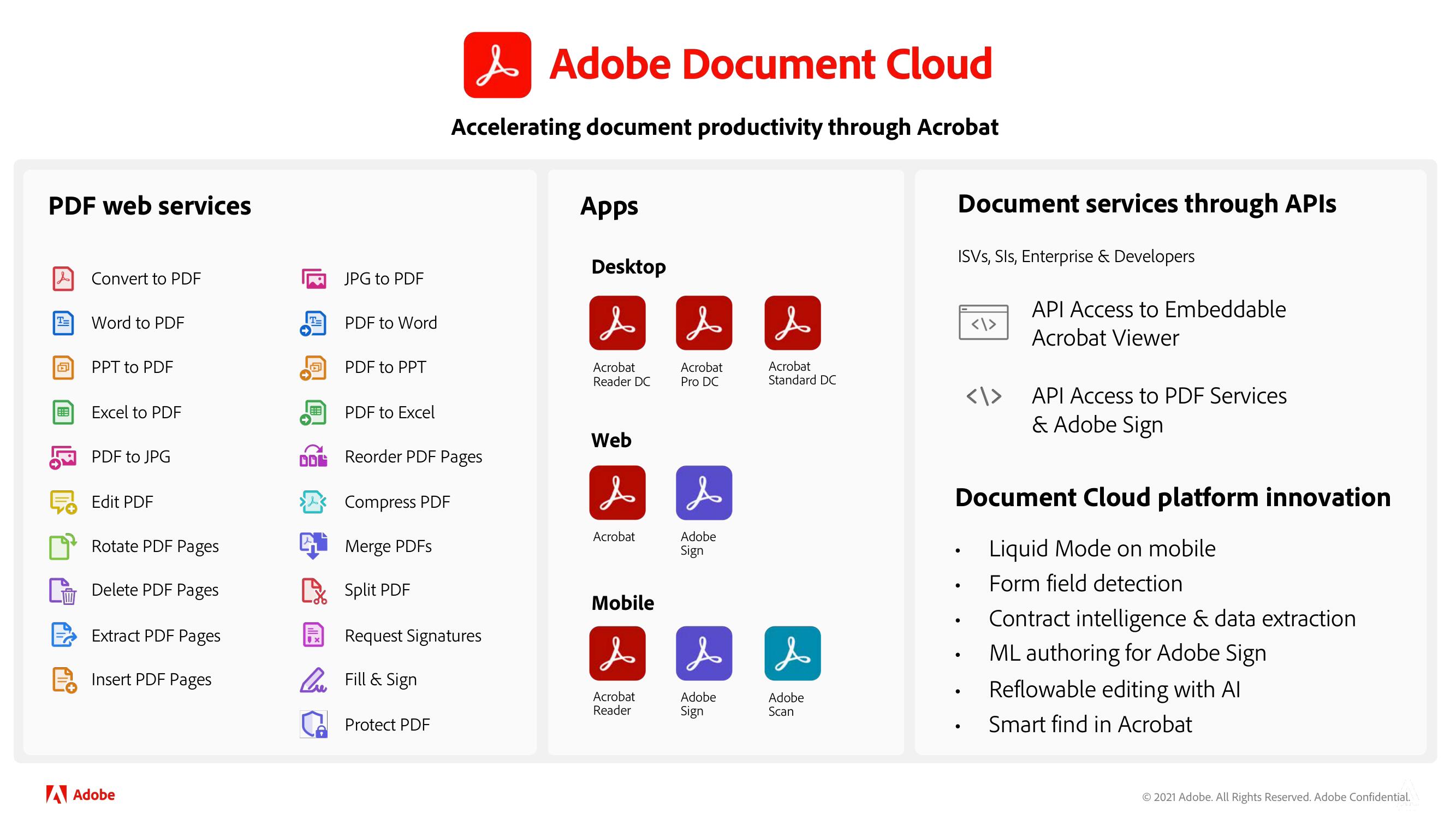1456x819 pixels.
Task: Click the Adobe logo in the footer
Action: (x=80, y=794)
